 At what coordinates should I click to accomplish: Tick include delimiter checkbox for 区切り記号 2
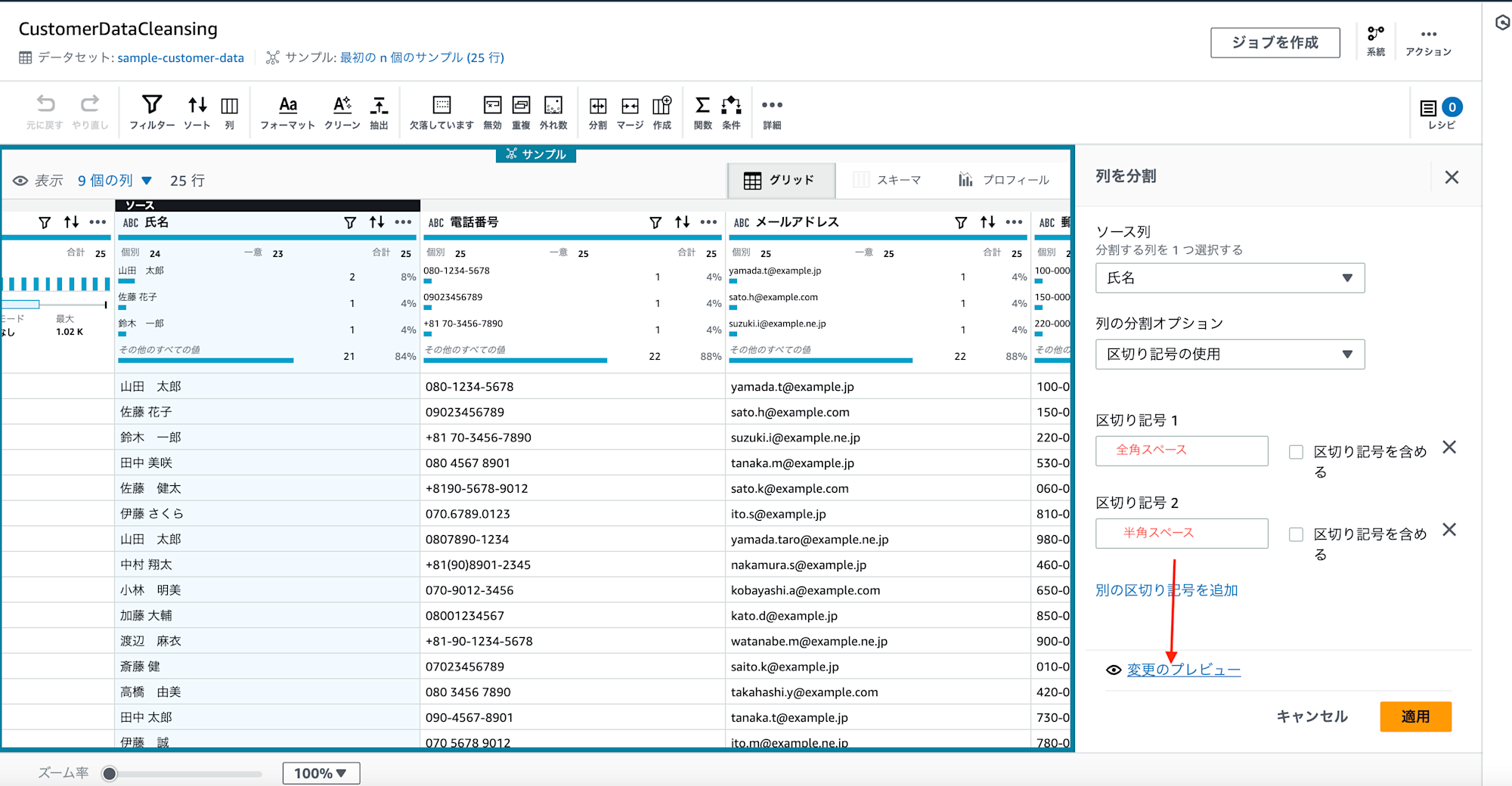point(1296,534)
